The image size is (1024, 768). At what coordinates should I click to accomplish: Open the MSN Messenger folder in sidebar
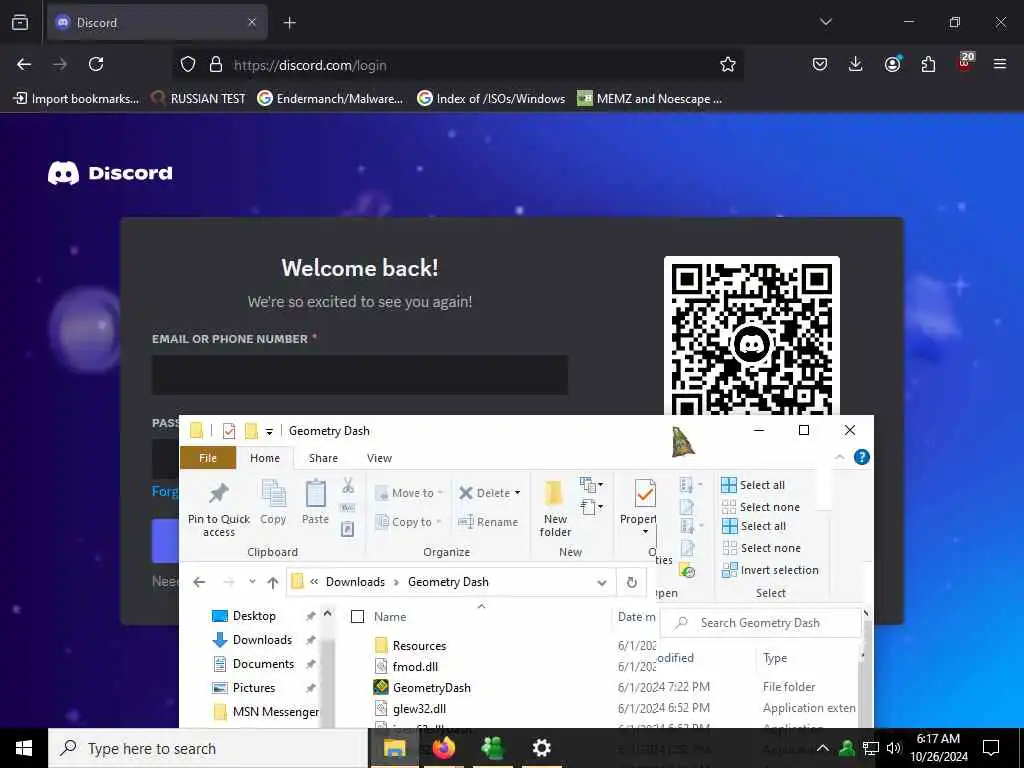coord(266,711)
